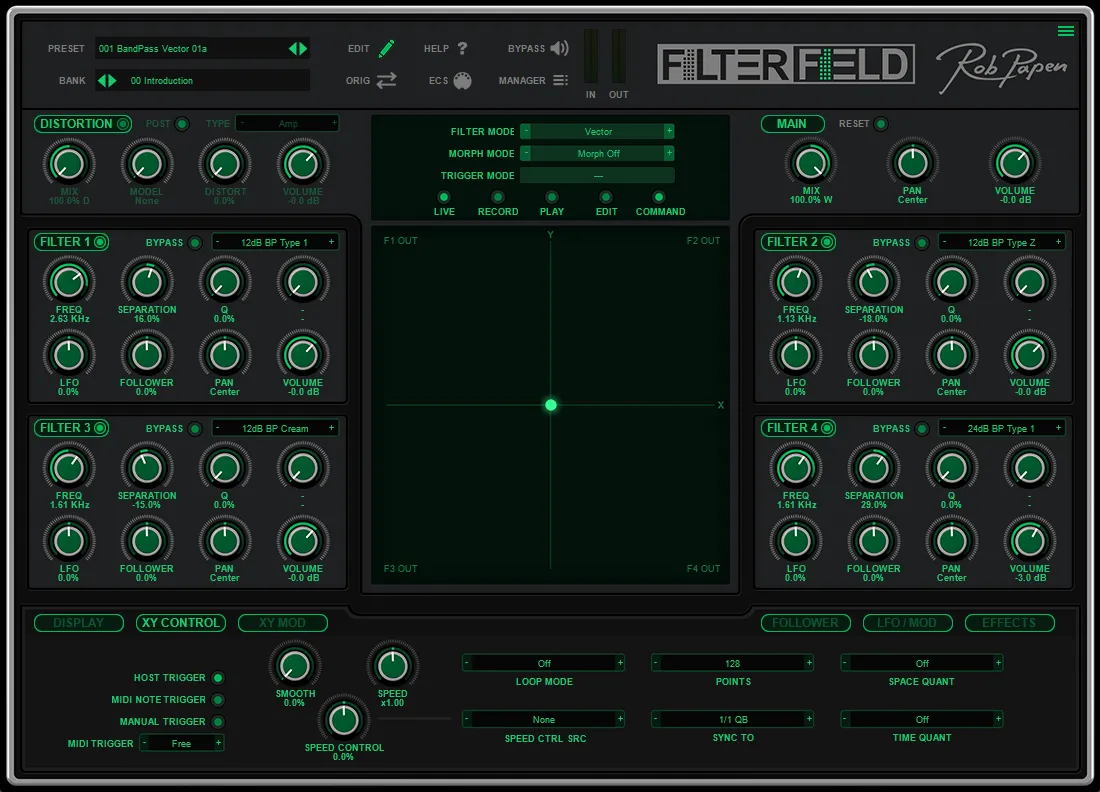Switch to the Effects tab
The image size is (1100, 792).
point(1010,623)
